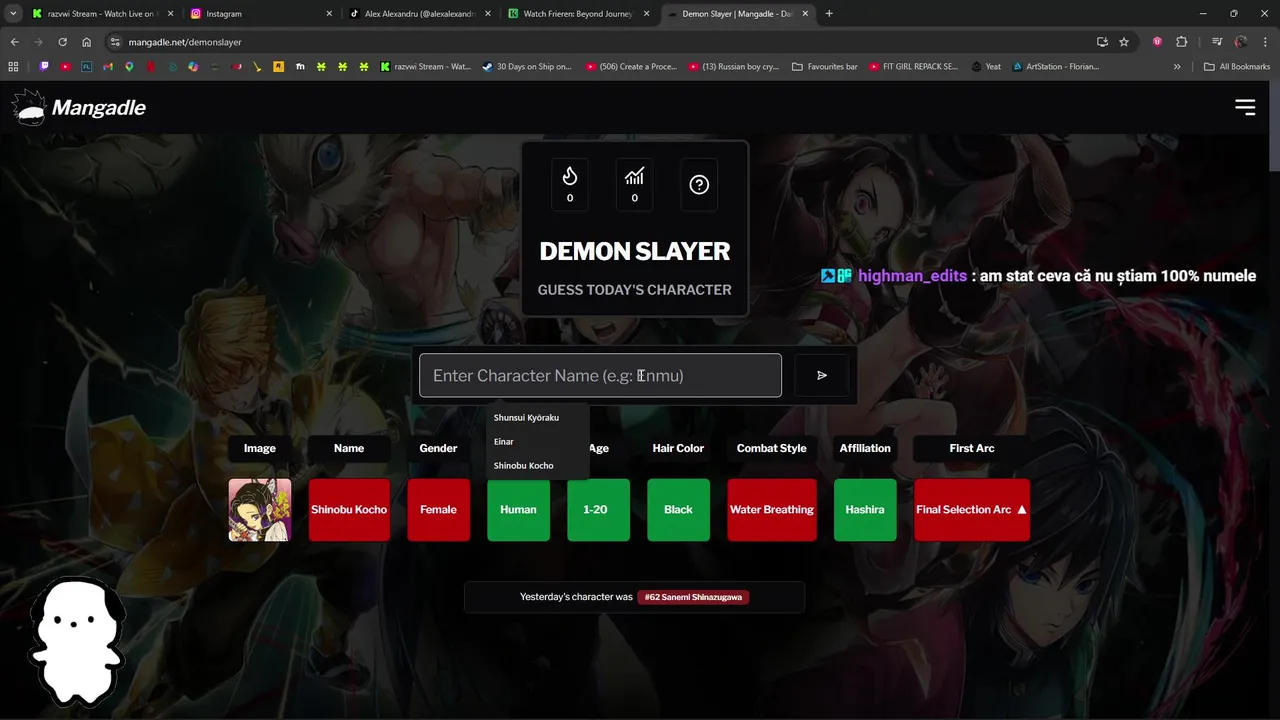This screenshot has width=1280, height=720.
Task: Click the First Arc column header
Action: (x=972, y=448)
